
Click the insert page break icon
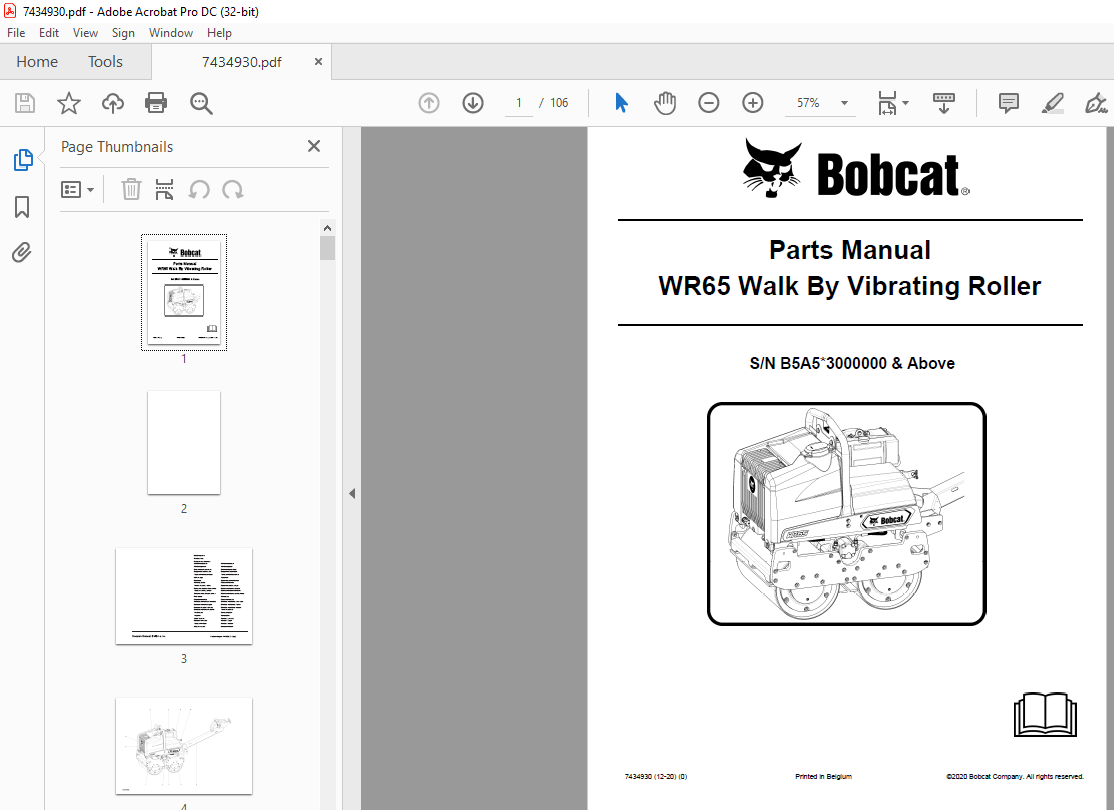point(164,190)
